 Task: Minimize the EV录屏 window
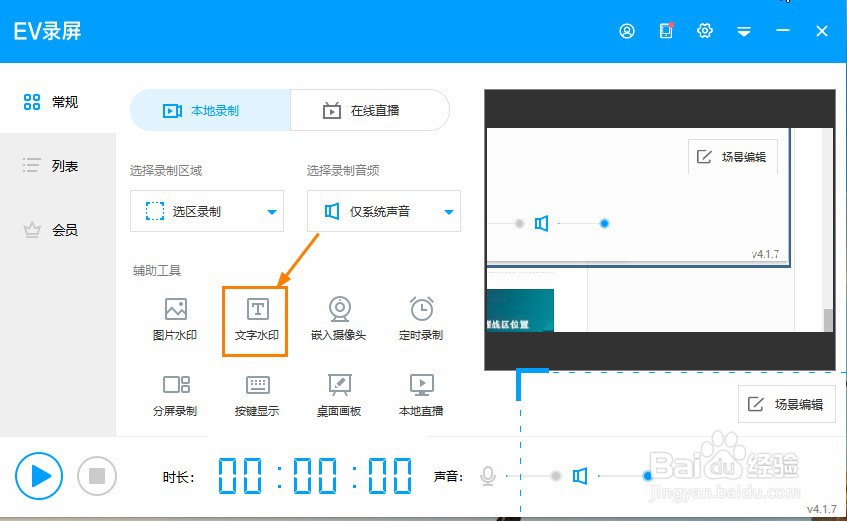point(783,31)
